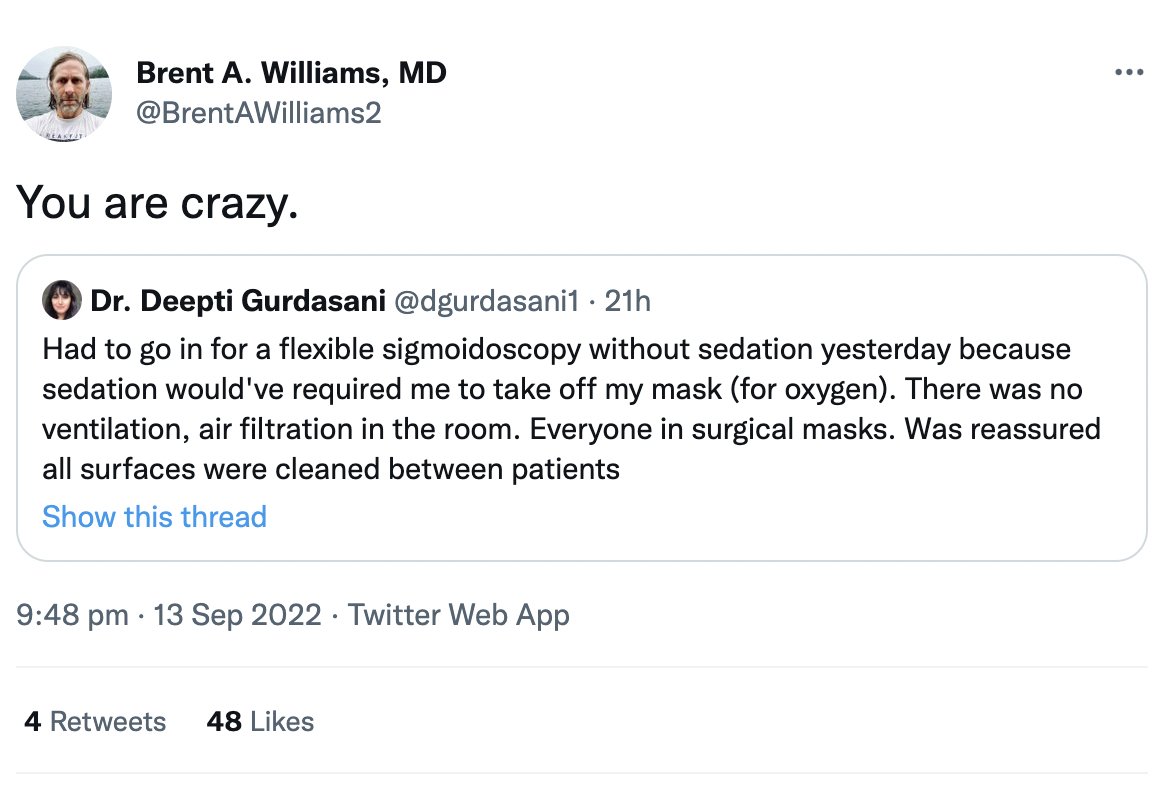Expand Show this thread
The width and height of the screenshot is (1172, 794).
154,517
